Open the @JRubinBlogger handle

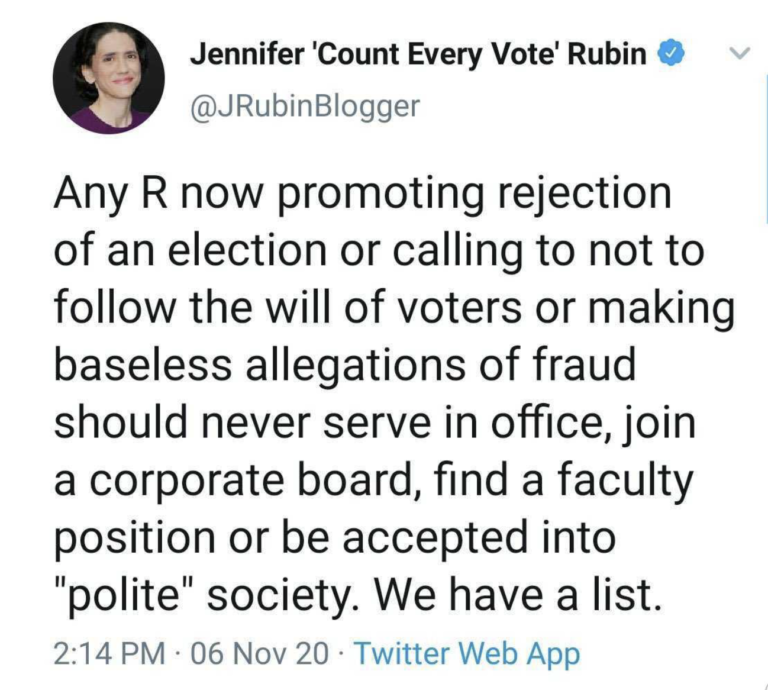[305, 107]
